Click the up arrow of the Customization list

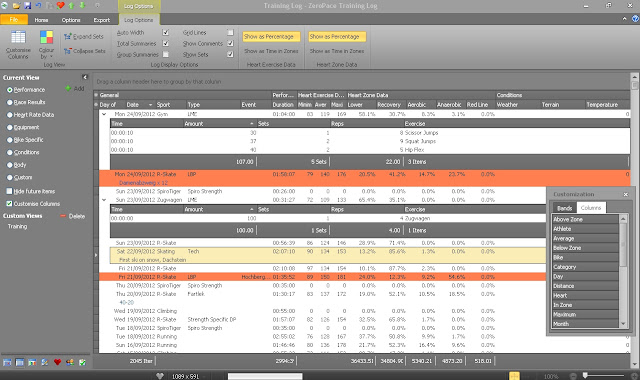pyautogui.click(x=623, y=219)
